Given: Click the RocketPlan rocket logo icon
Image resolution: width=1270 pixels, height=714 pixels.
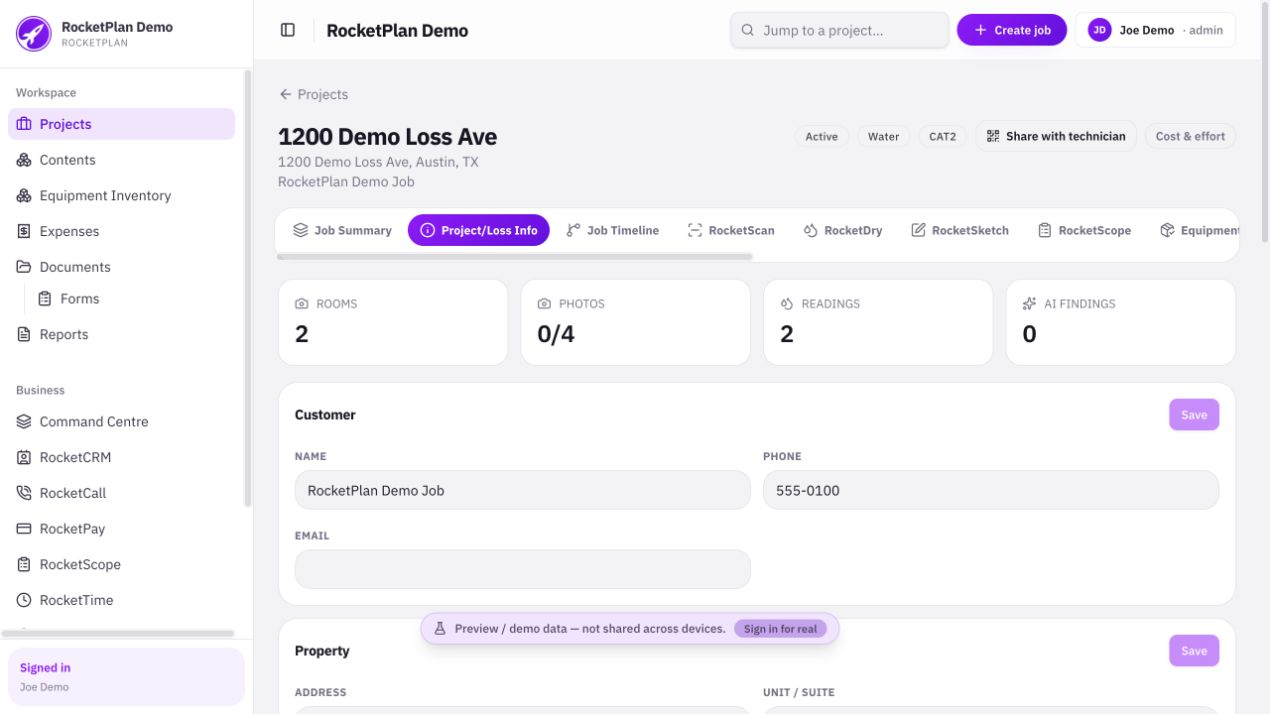Looking at the screenshot, I should (34, 34).
